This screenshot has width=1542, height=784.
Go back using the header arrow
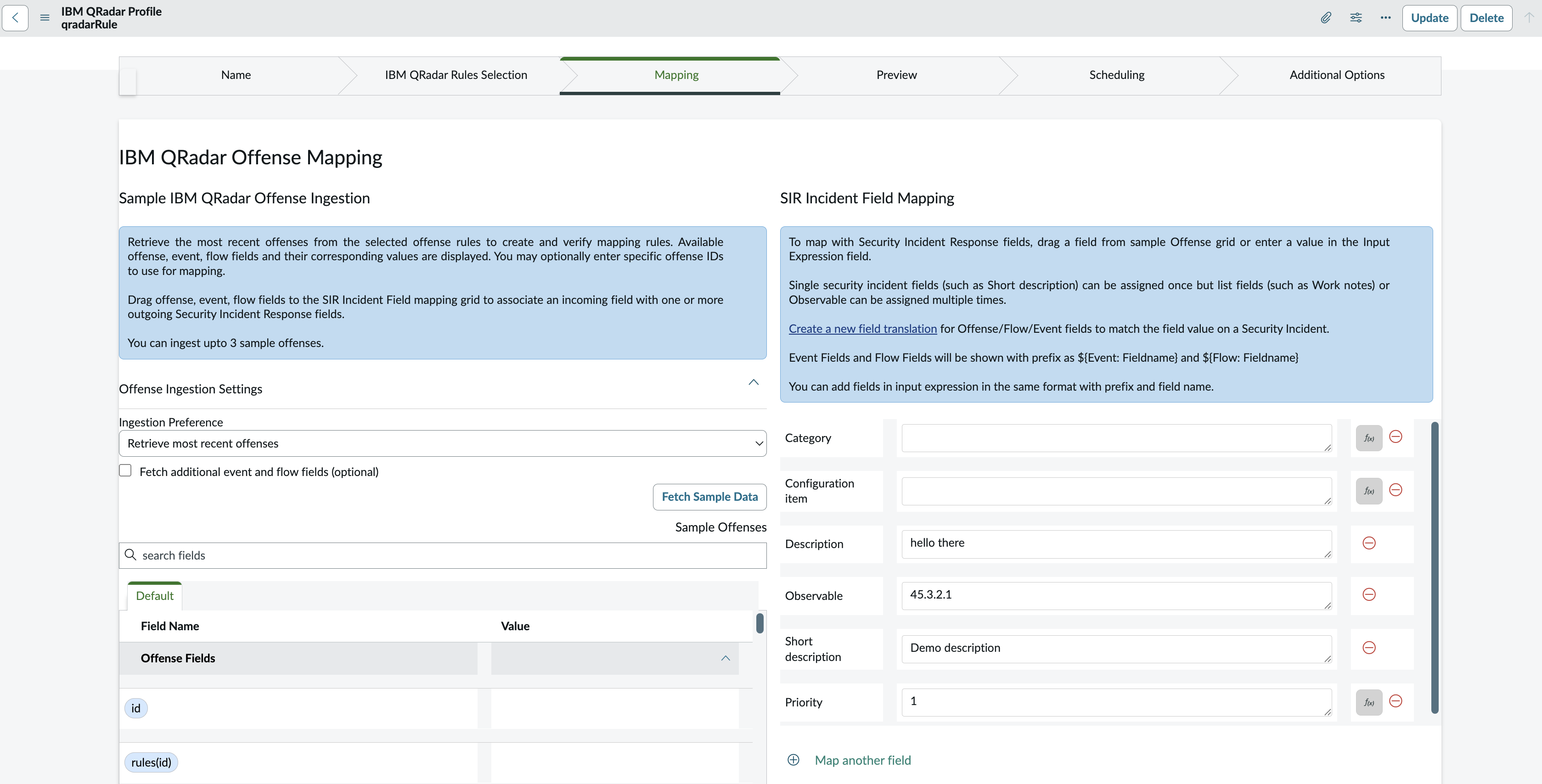pyautogui.click(x=16, y=18)
